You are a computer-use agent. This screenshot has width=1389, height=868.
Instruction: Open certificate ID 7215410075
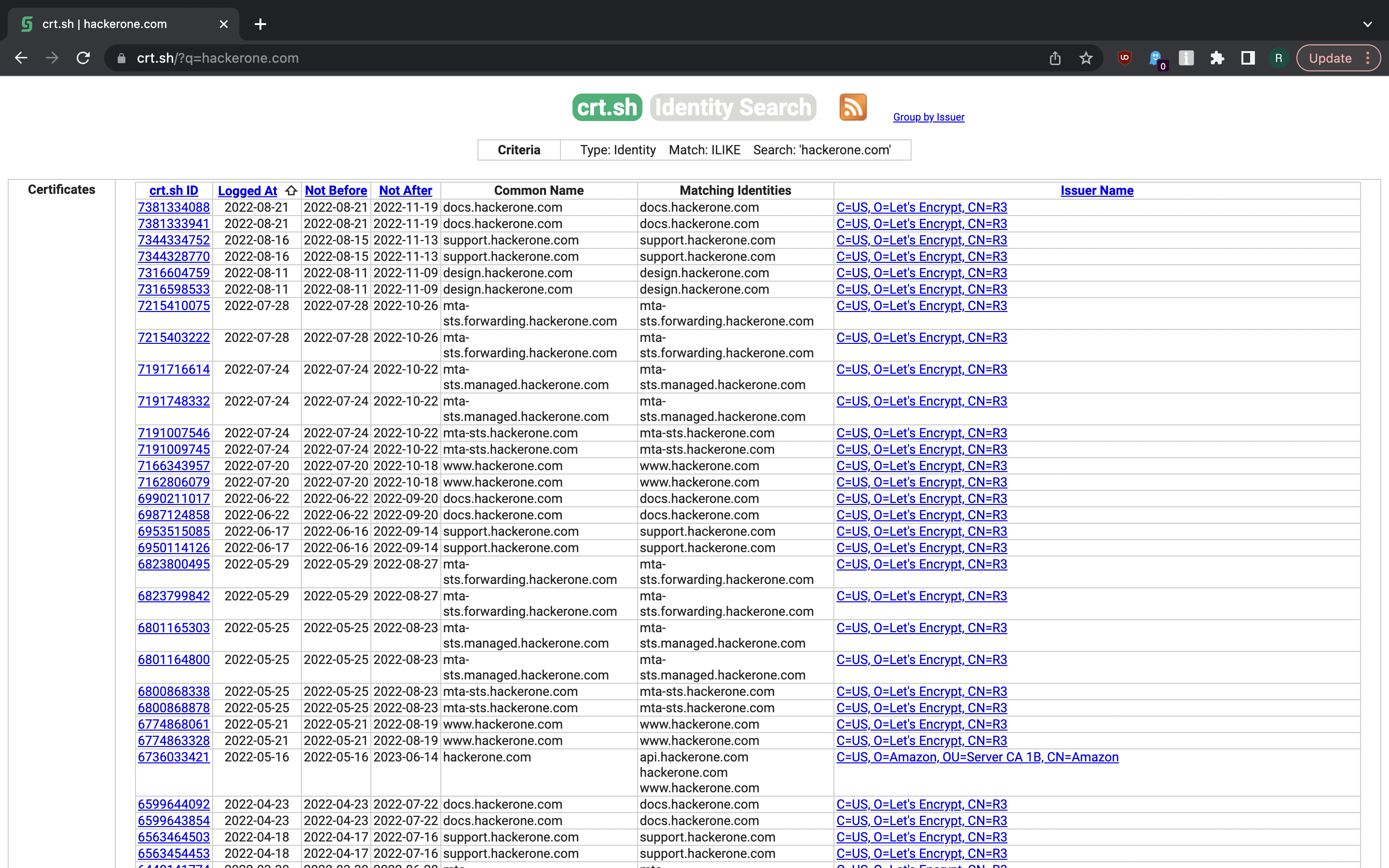tap(174, 306)
